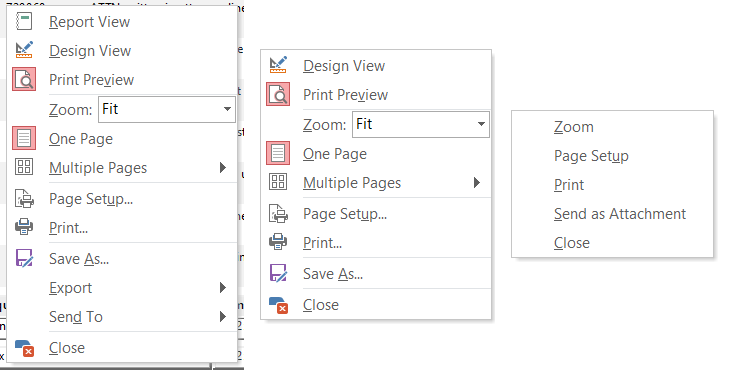This screenshot has width=732, height=370.
Task: Click Report View icon in left menu
Action: (x=24, y=21)
